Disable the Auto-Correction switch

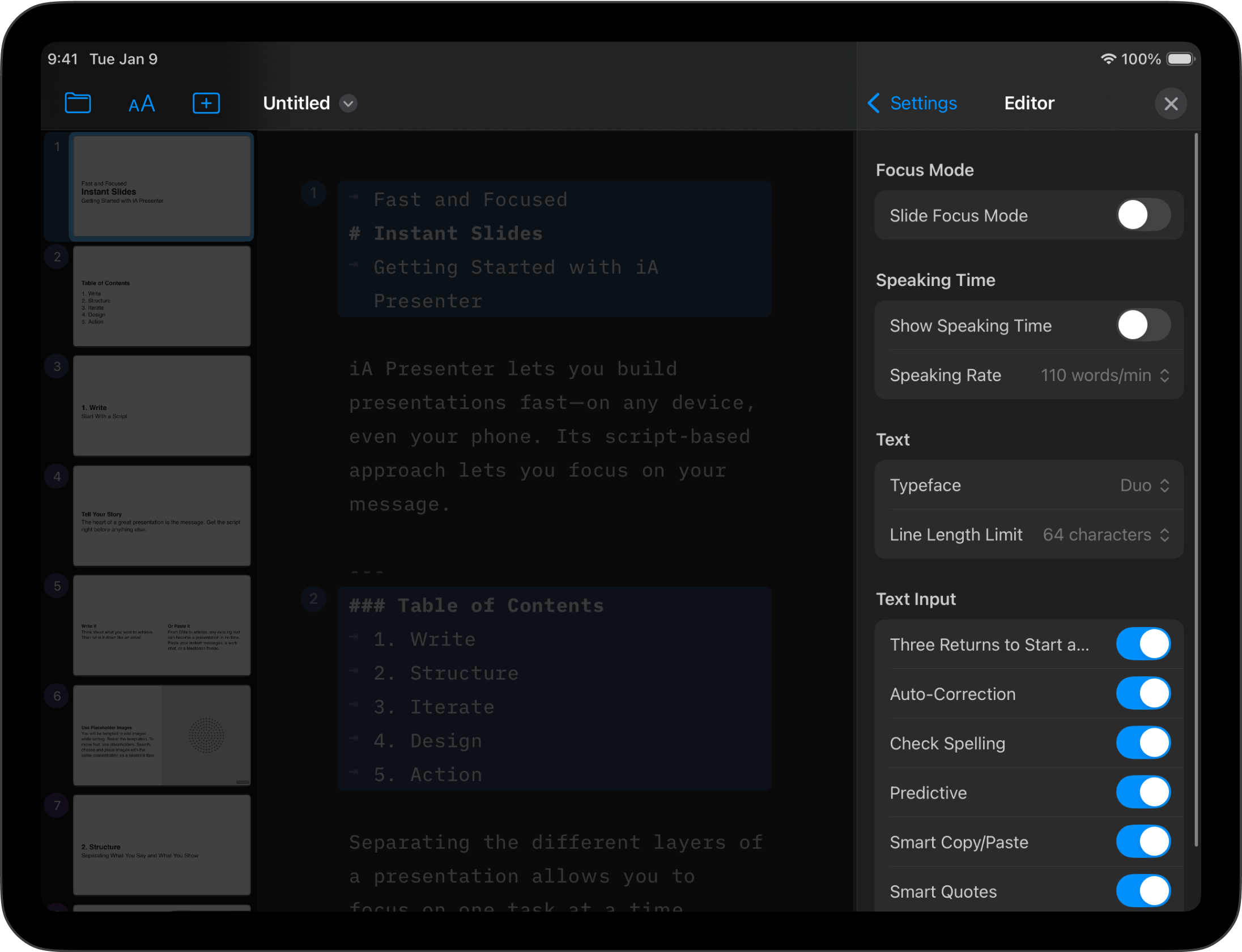(x=1143, y=694)
